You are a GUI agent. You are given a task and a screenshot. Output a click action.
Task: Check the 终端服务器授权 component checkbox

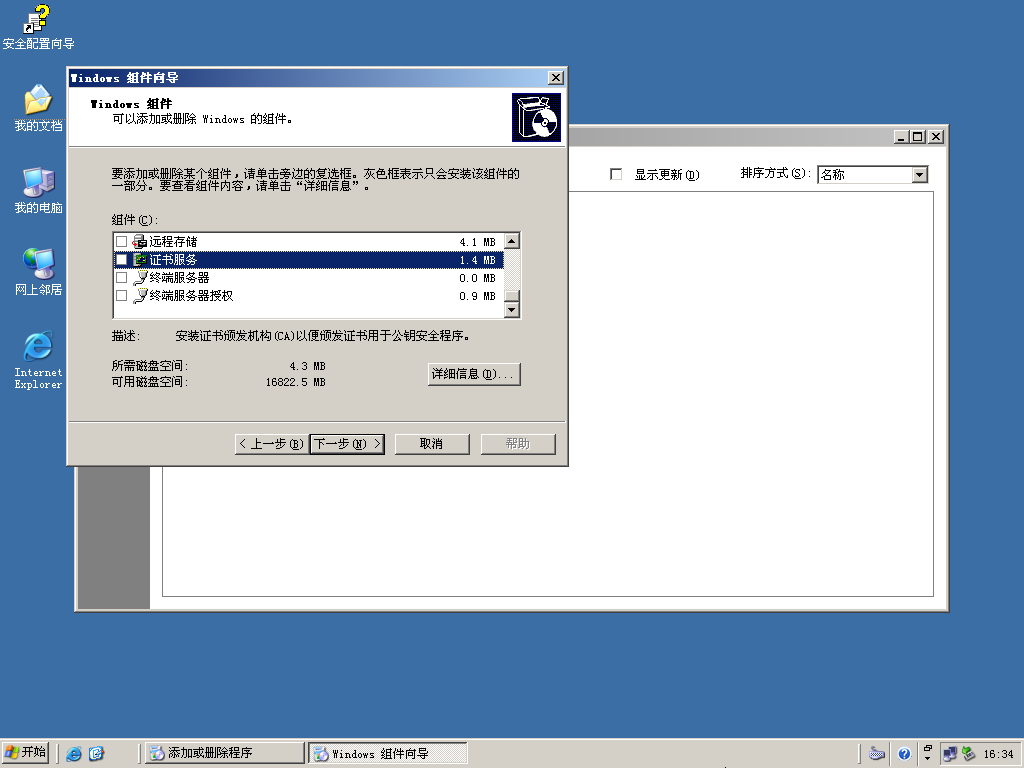pos(121,296)
